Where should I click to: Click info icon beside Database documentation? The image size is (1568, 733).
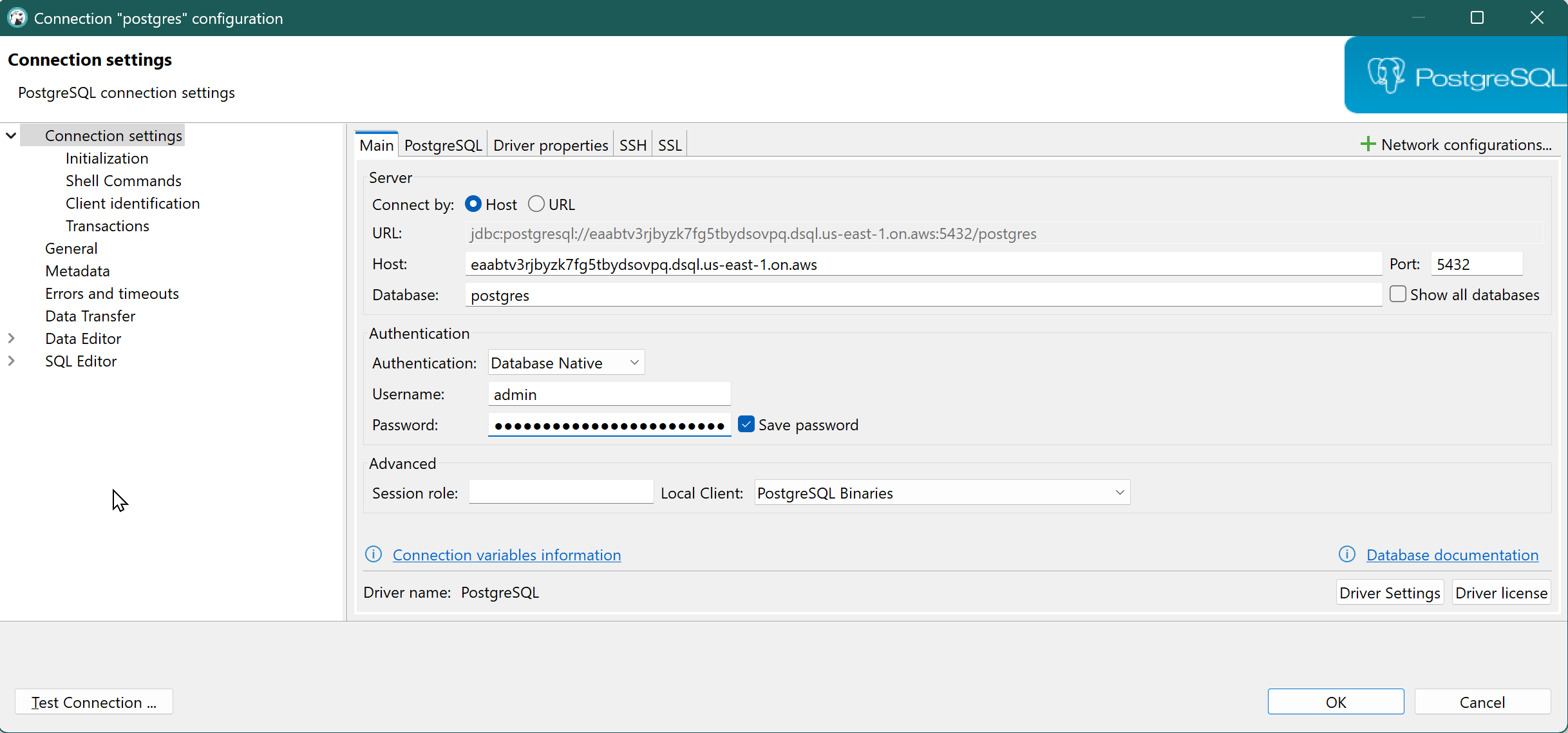pos(1347,554)
